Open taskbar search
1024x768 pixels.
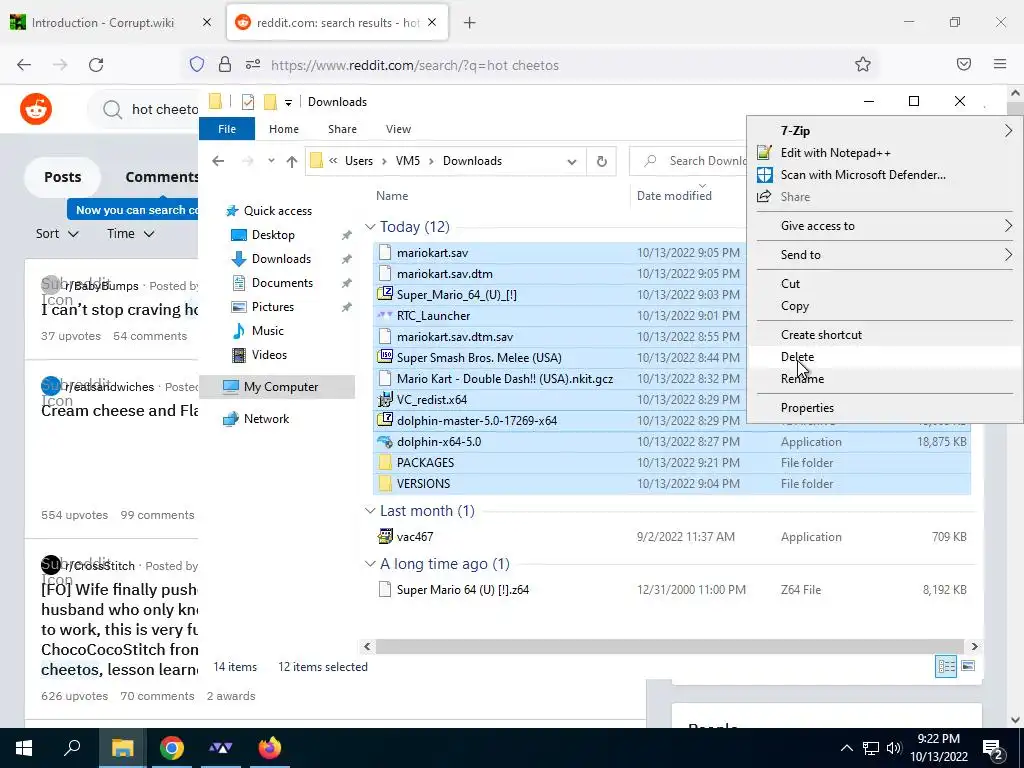click(72, 748)
